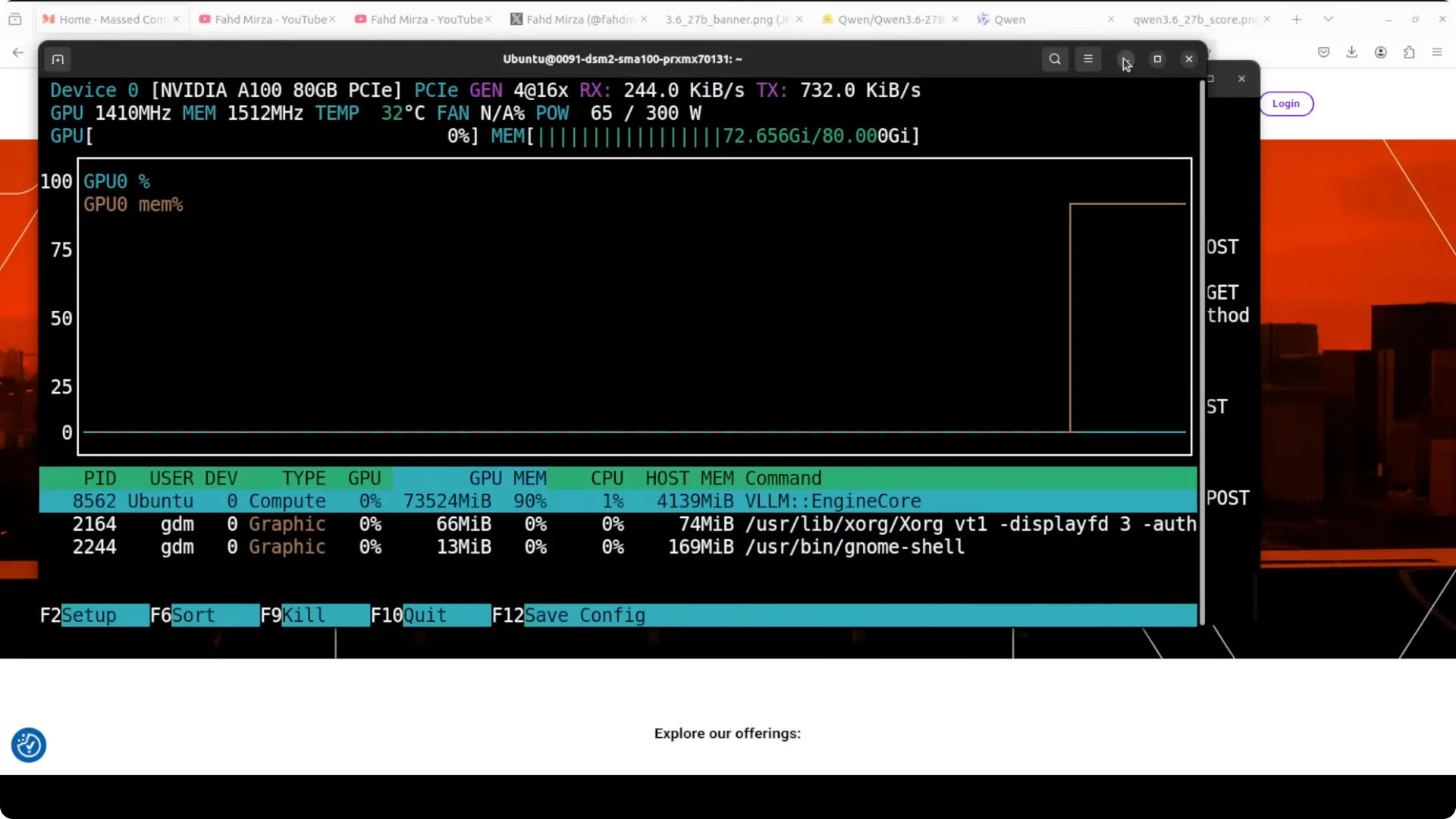Click the accessibility widget icon on the page
This screenshot has width=1456, height=819.
pos(29,745)
